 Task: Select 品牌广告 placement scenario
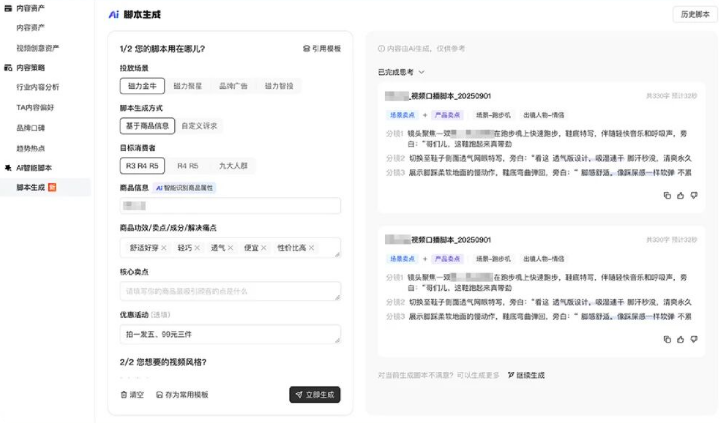233,86
